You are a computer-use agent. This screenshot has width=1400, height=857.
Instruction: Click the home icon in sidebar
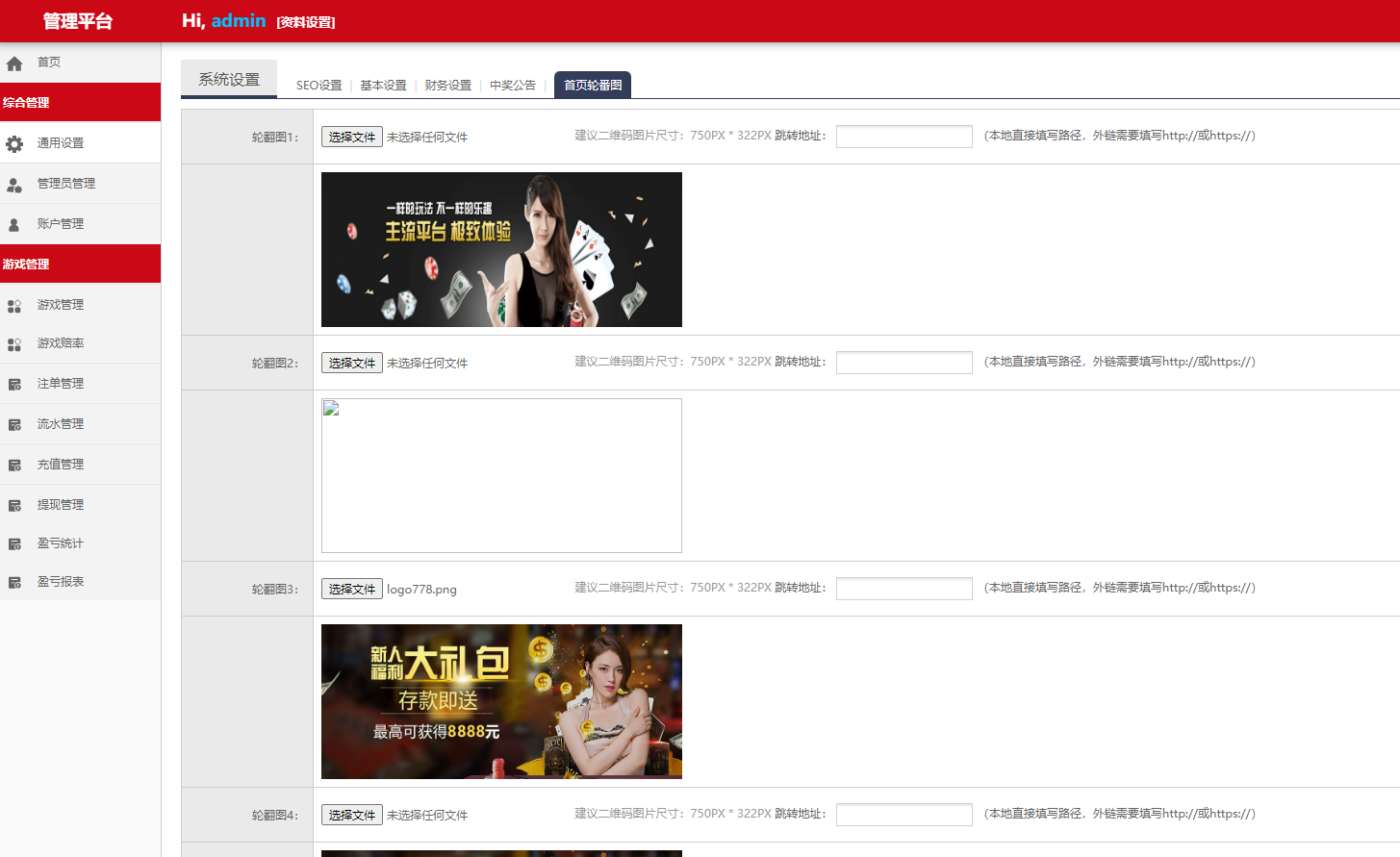click(14, 63)
